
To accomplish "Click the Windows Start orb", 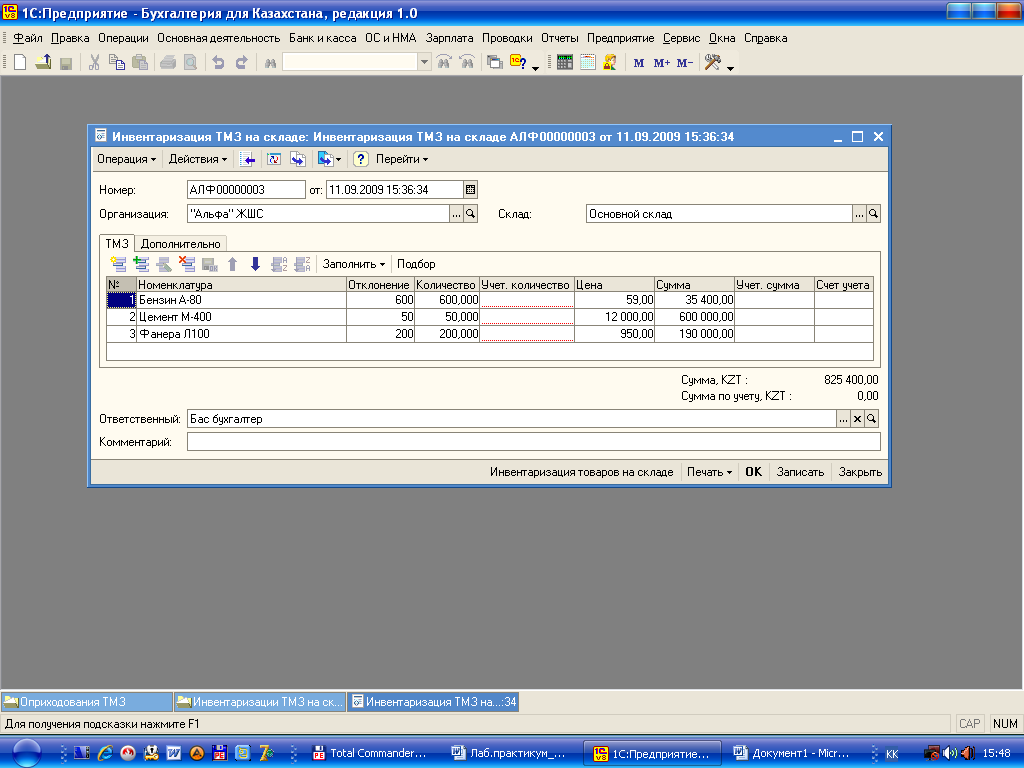I will pos(27,753).
